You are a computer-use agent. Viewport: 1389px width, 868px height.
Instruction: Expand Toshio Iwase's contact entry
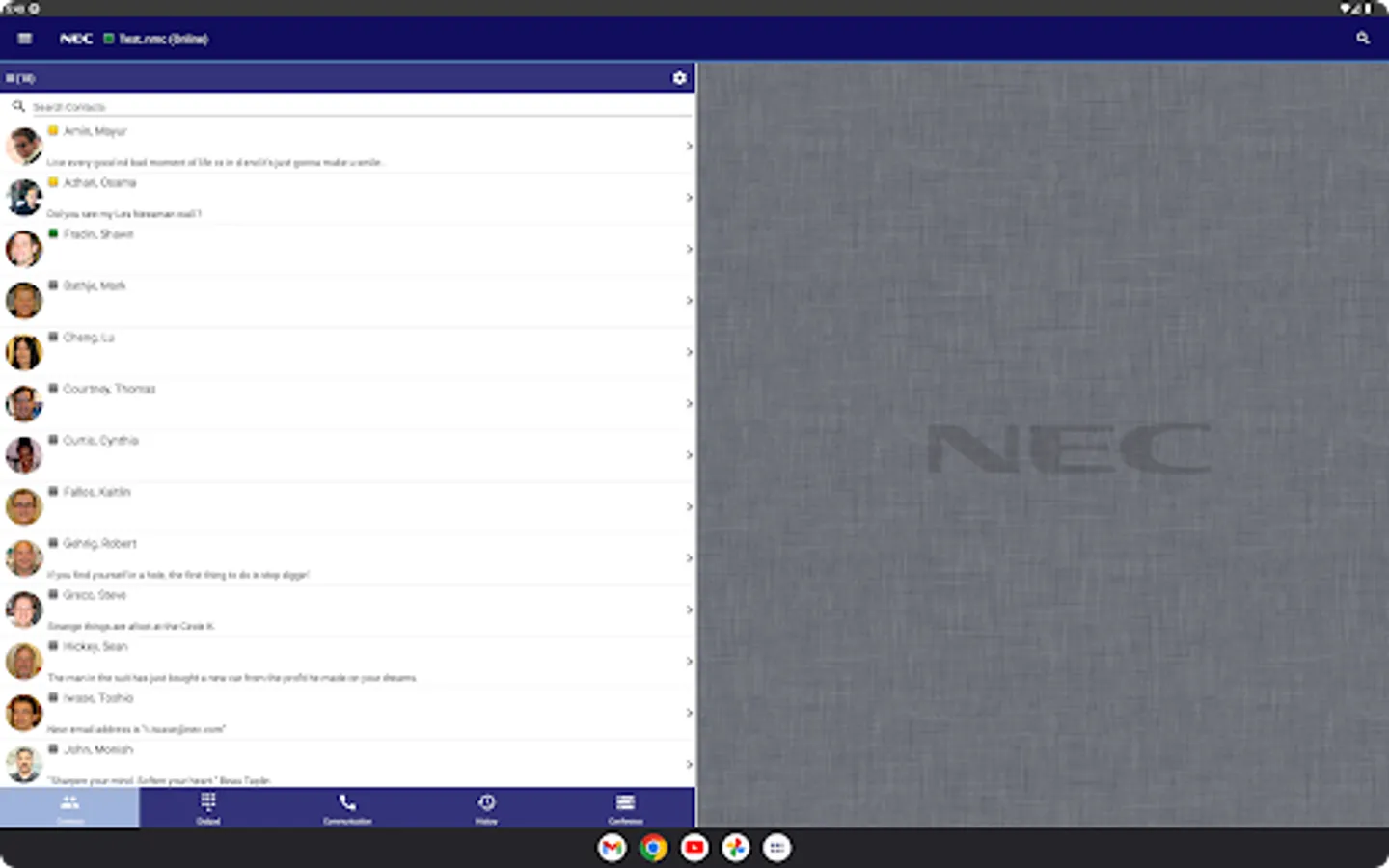[x=689, y=713]
